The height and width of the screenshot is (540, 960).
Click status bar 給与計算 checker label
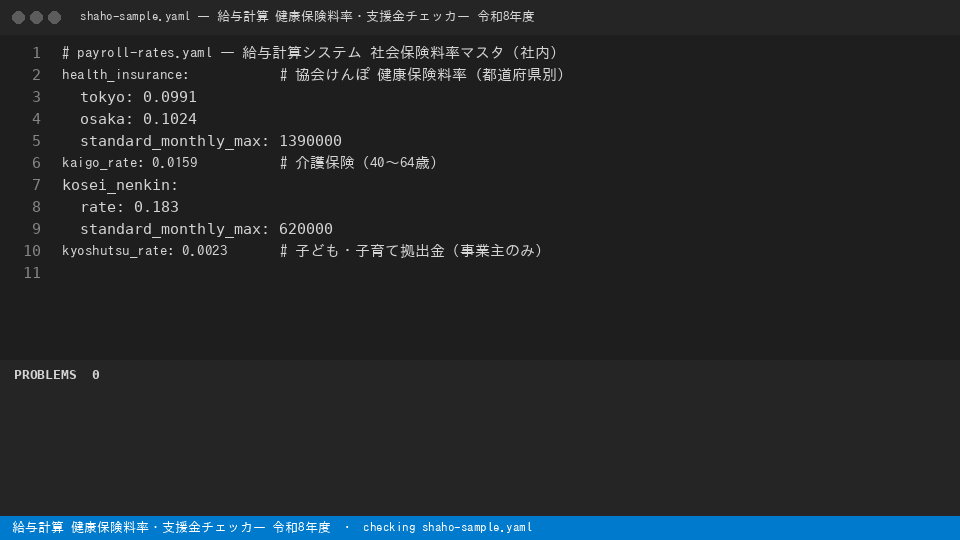click(x=171, y=527)
